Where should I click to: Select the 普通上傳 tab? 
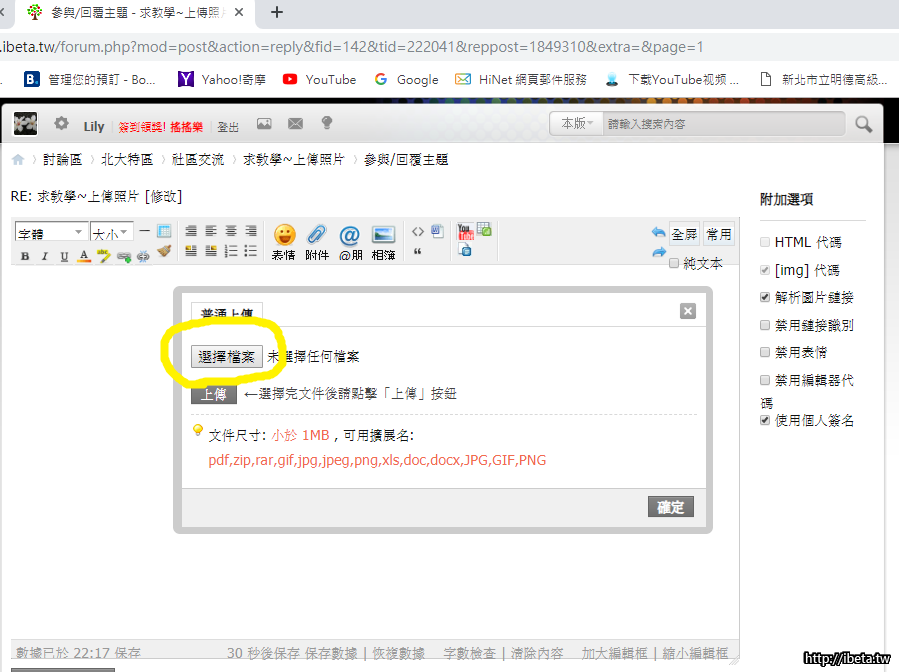(x=226, y=312)
